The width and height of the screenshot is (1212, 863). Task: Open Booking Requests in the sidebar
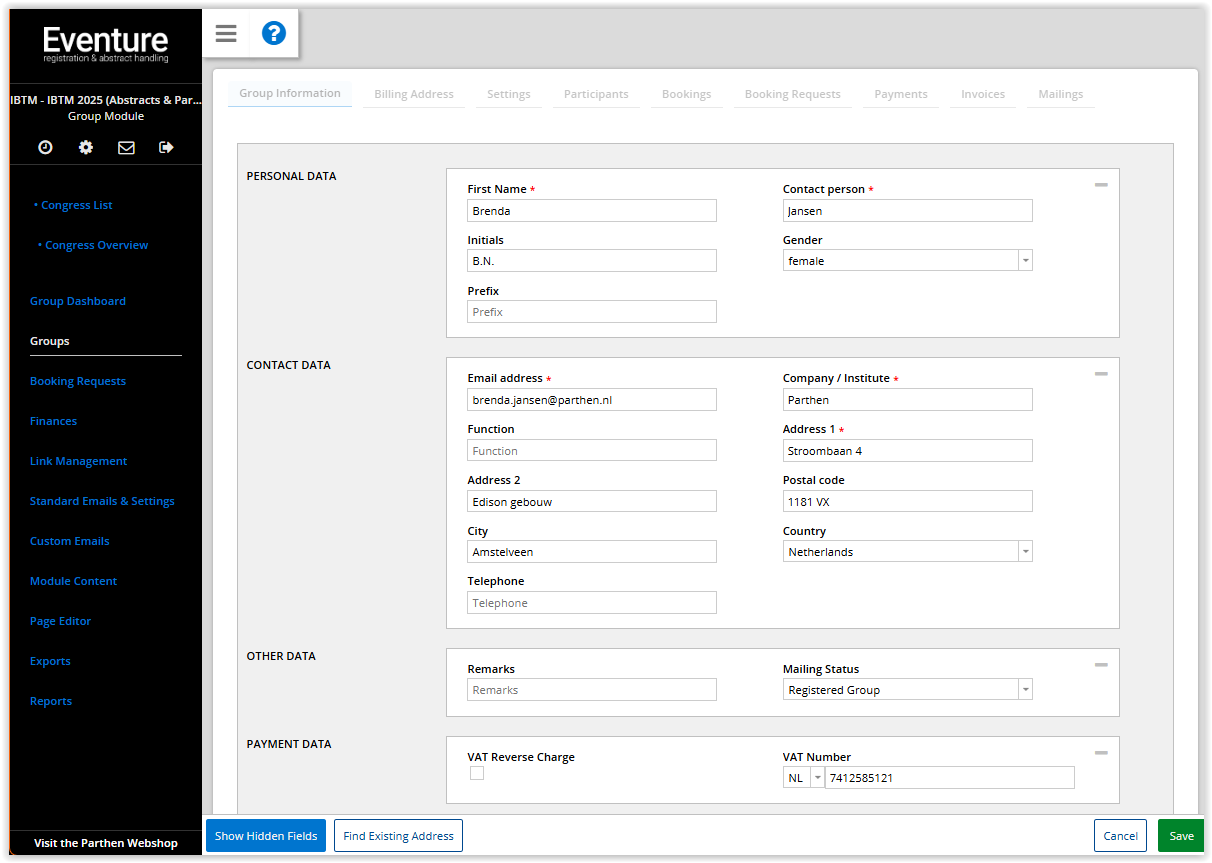click(x=78, y=381)
